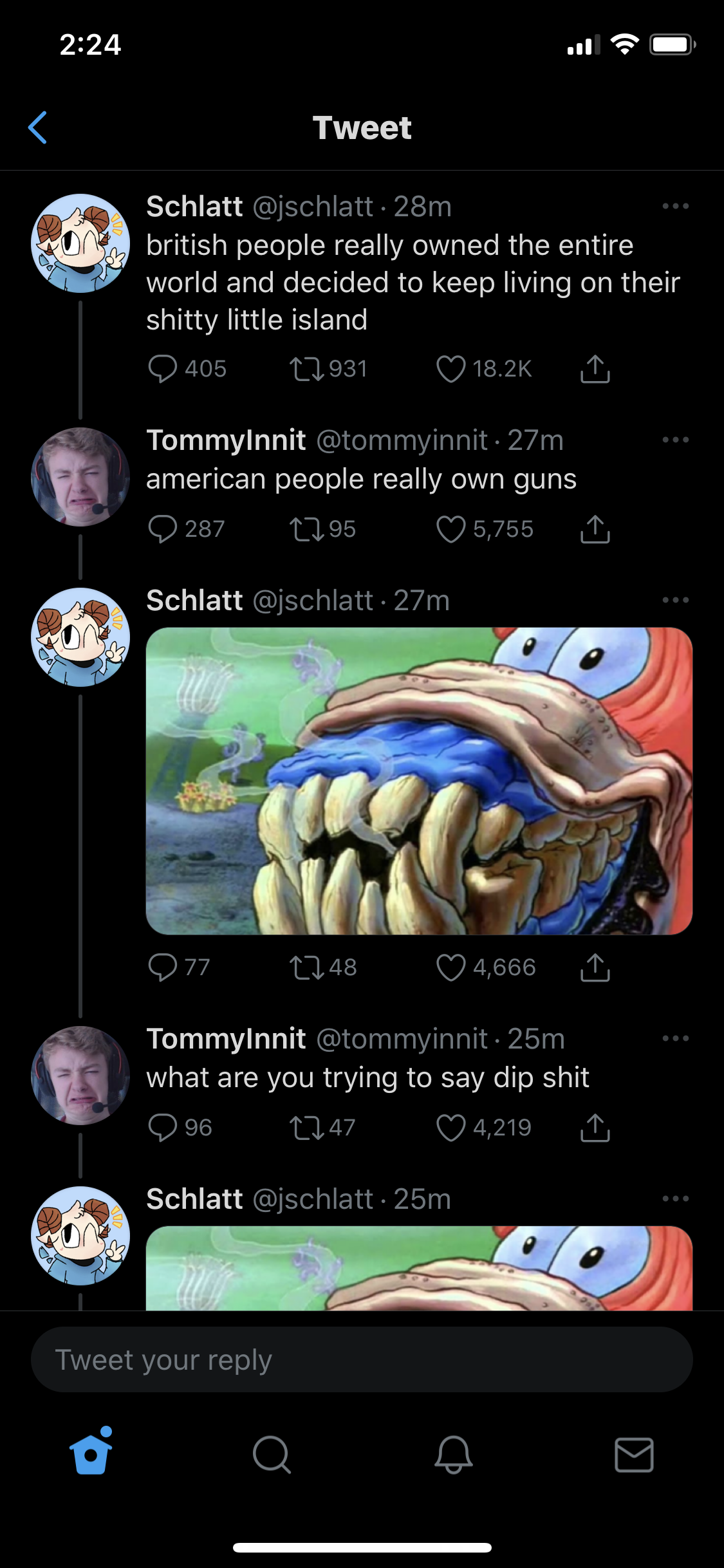Tap the Tweet your reply field
The image size is (724, 1568).
[362, 1359]
